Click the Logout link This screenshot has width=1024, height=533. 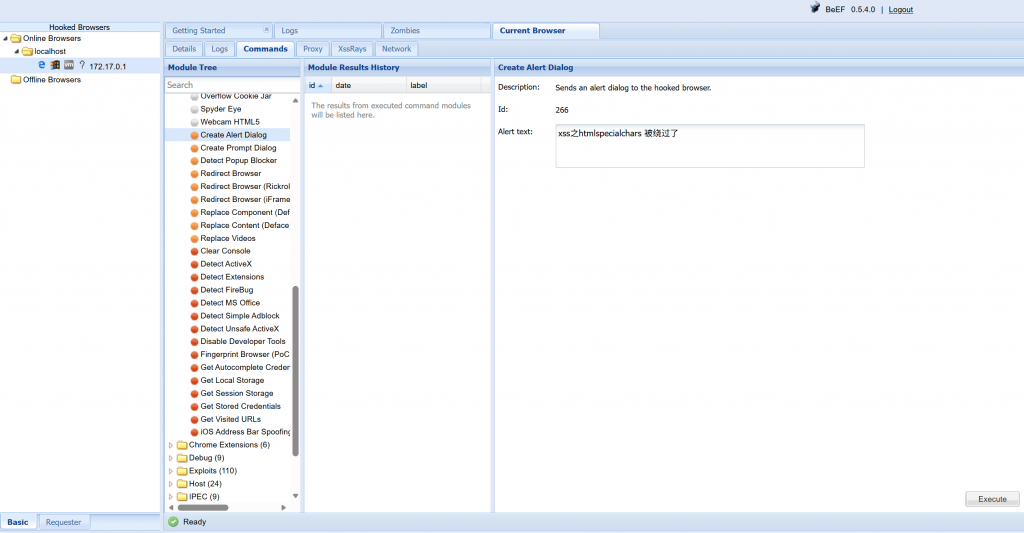tap(900, 10)
